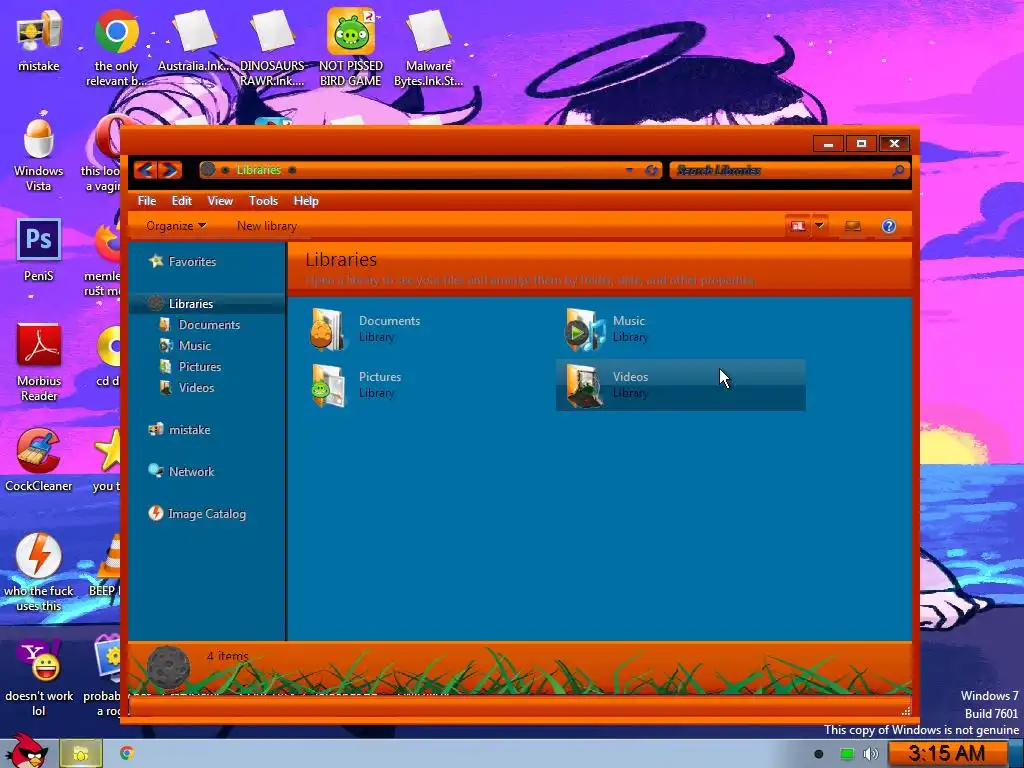Viewport: 1024px width, 768px height.
Task: Click the address bar location icon
Action: (208, 170)
